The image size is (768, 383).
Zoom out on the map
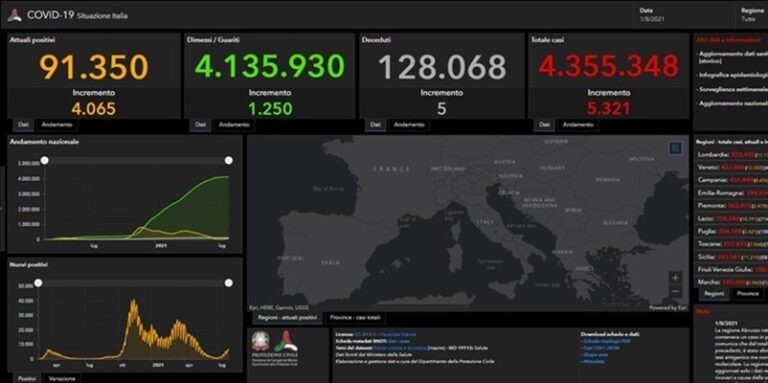click(x=675, y=291)
